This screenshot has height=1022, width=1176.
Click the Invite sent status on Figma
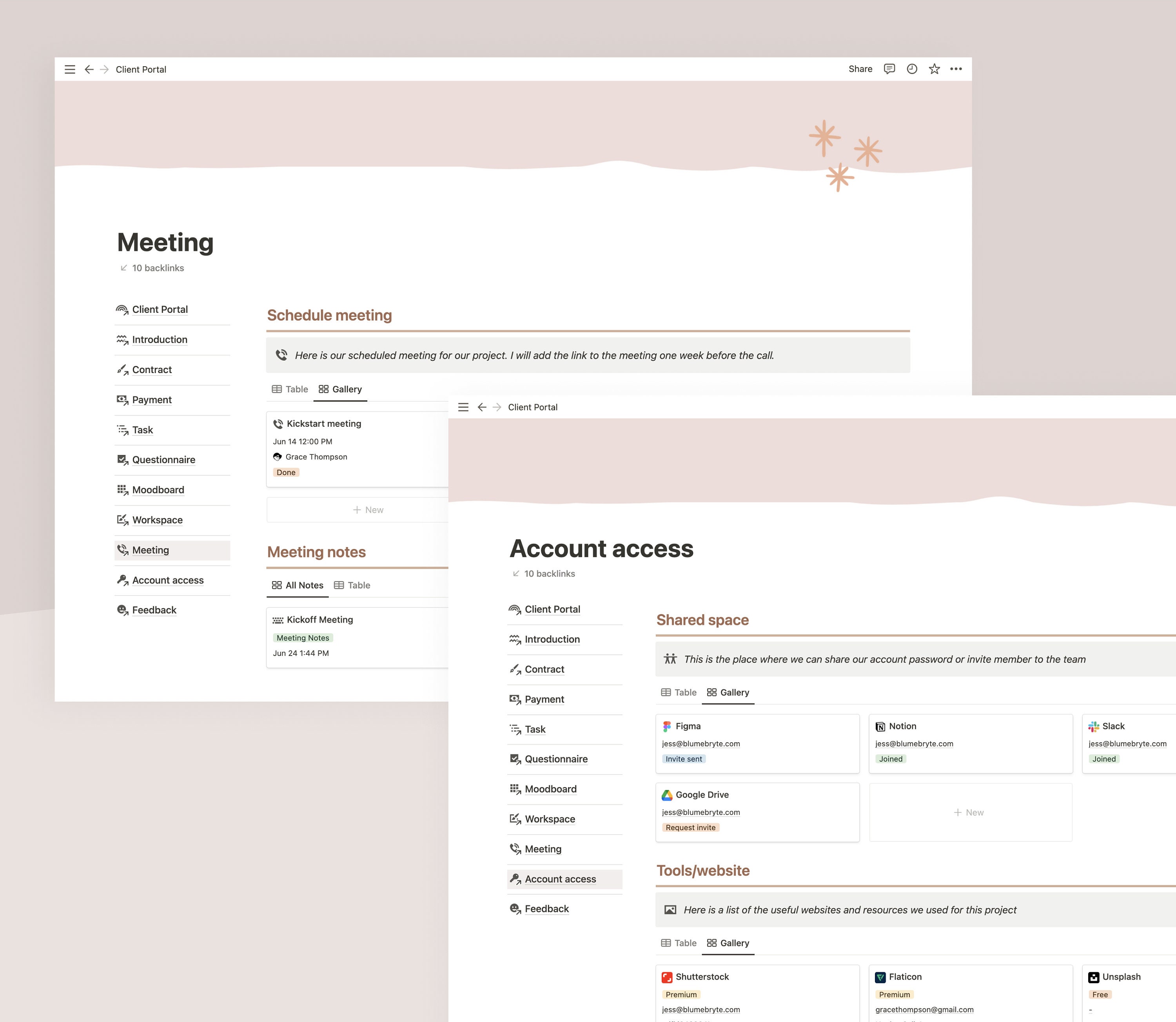tap(684, 759)
